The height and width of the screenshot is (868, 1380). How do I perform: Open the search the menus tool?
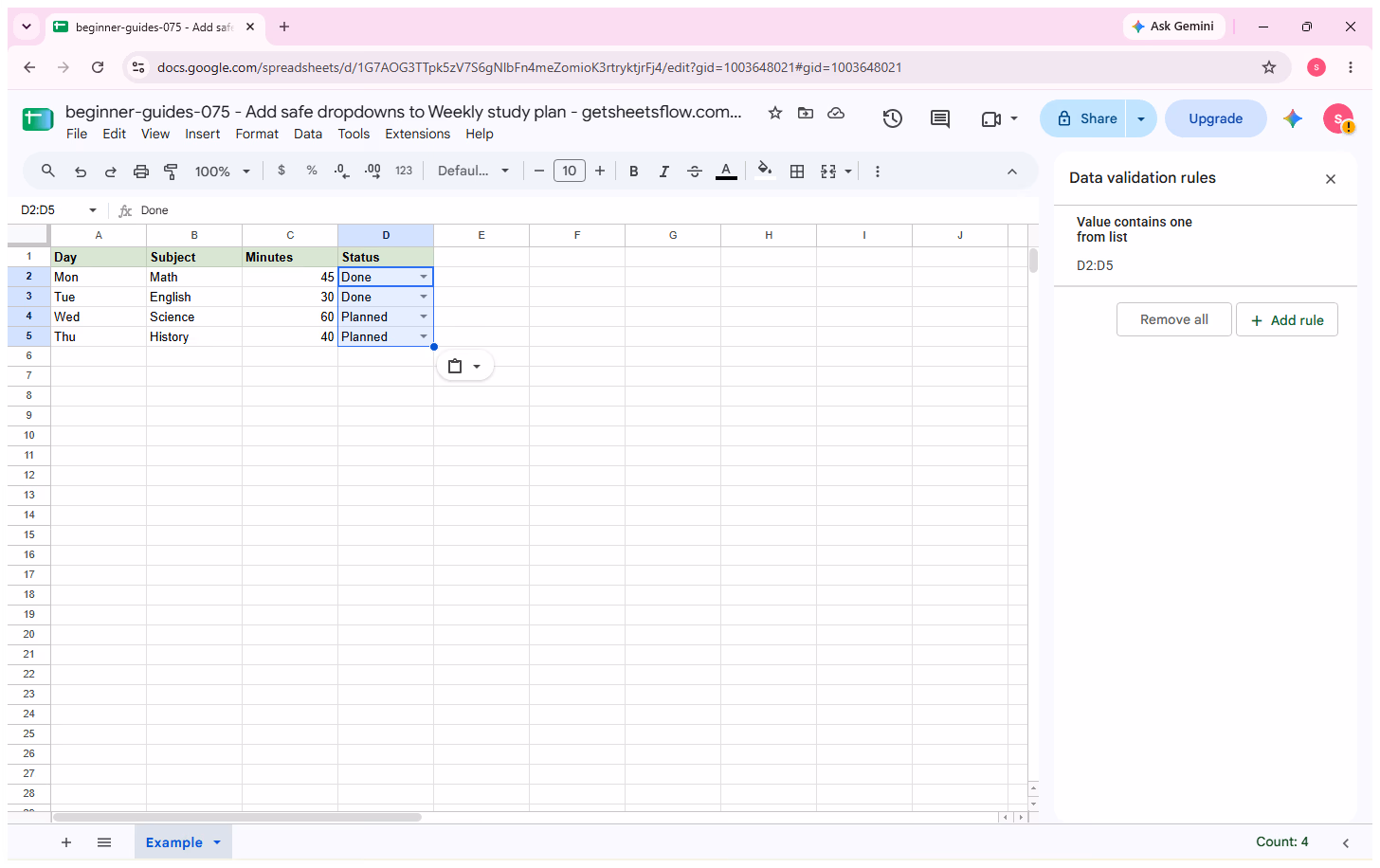[x=48, y=172]
